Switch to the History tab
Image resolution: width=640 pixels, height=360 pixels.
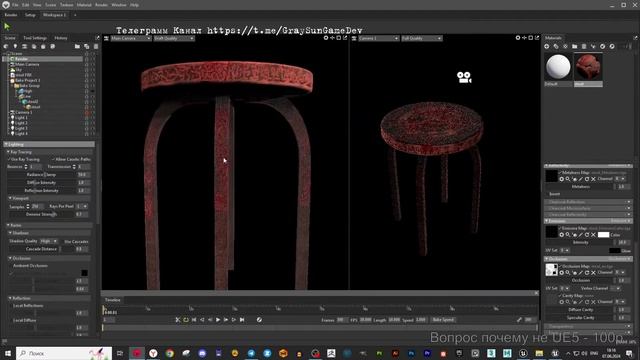click(61, 38)
